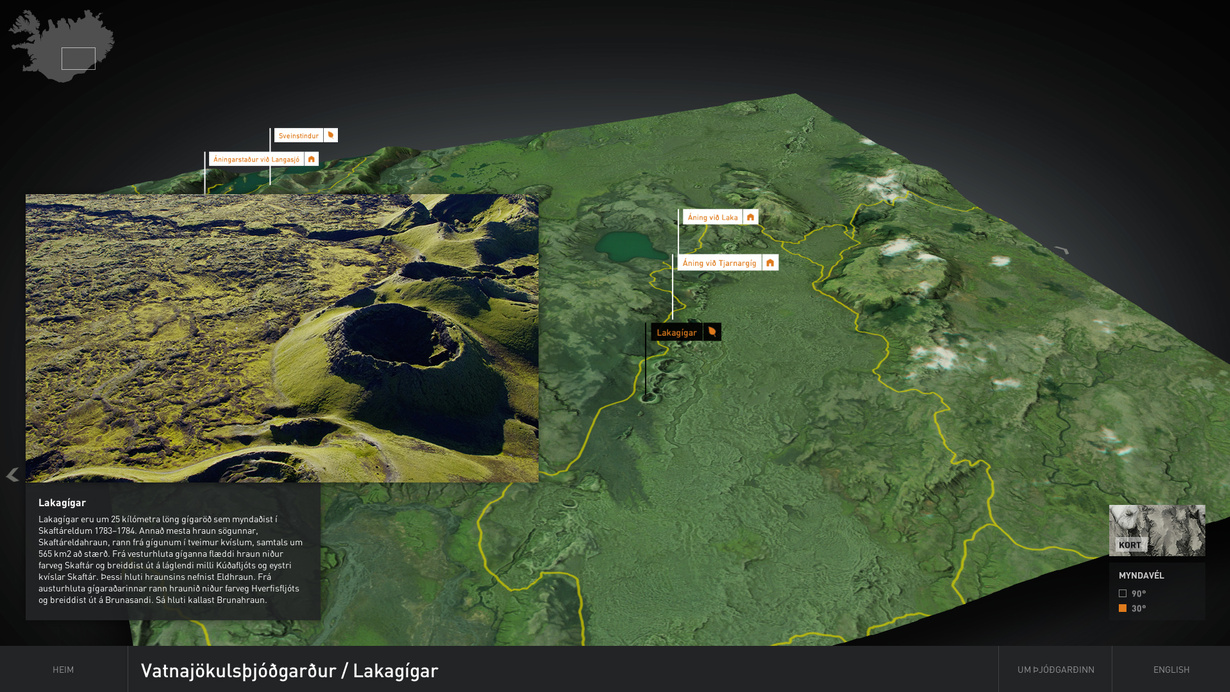
Task: Select the 30° camera angle option
Action: tap(1123, 608)
